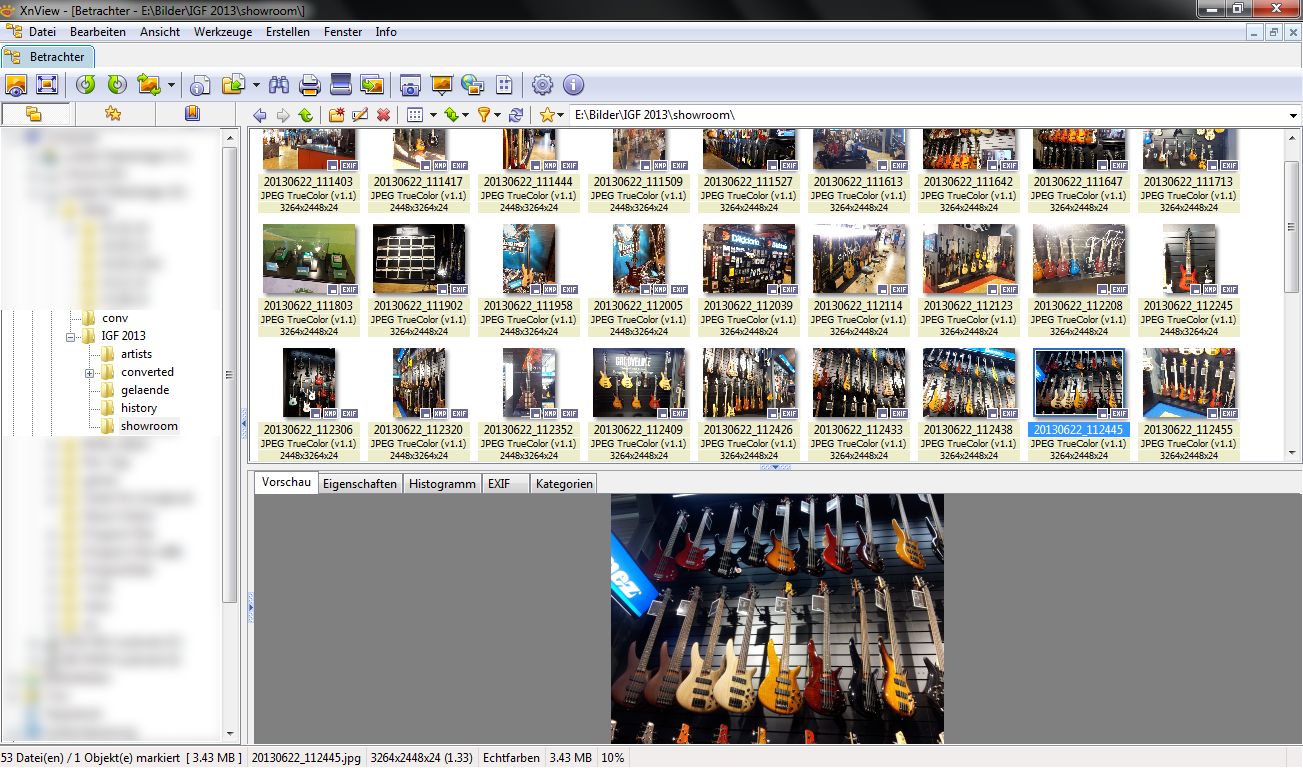Click the guitar preview image
This screenshot has height=768, width=1303.
(777, 618)
